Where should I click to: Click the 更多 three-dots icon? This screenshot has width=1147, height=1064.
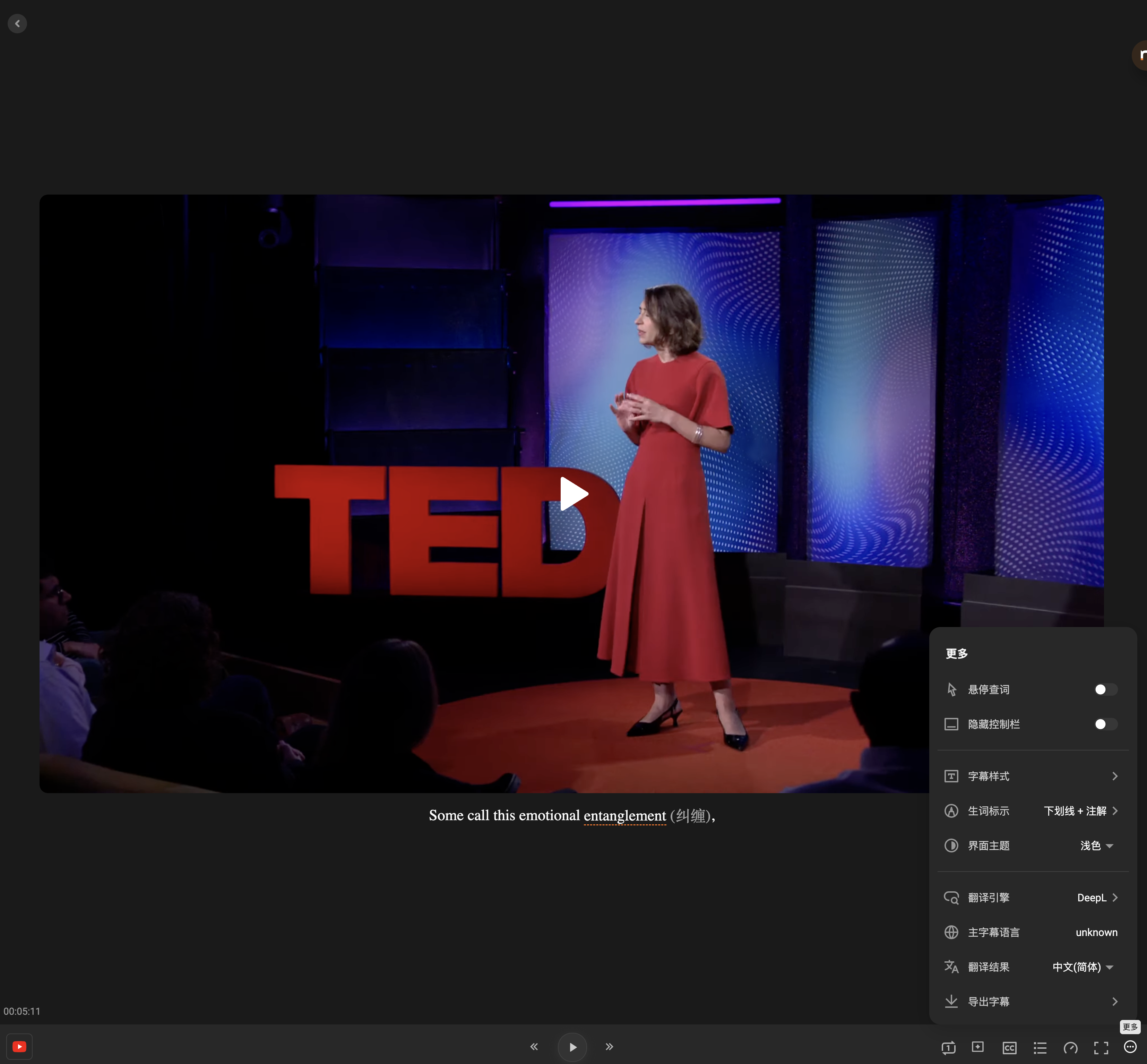(x=1130, y=1047)
